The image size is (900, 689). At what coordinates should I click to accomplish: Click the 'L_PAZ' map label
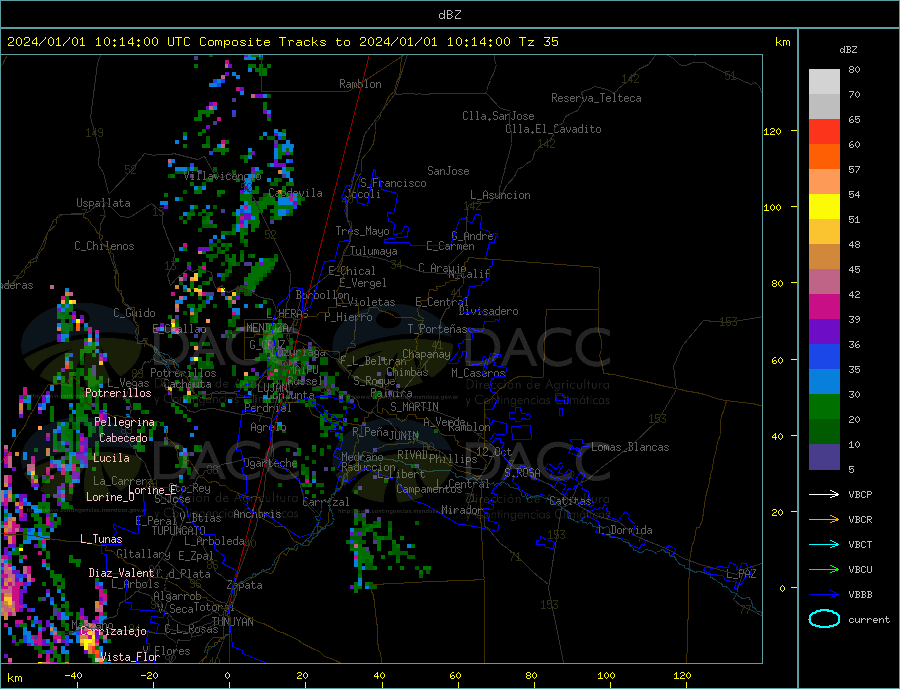pos(742,574)
